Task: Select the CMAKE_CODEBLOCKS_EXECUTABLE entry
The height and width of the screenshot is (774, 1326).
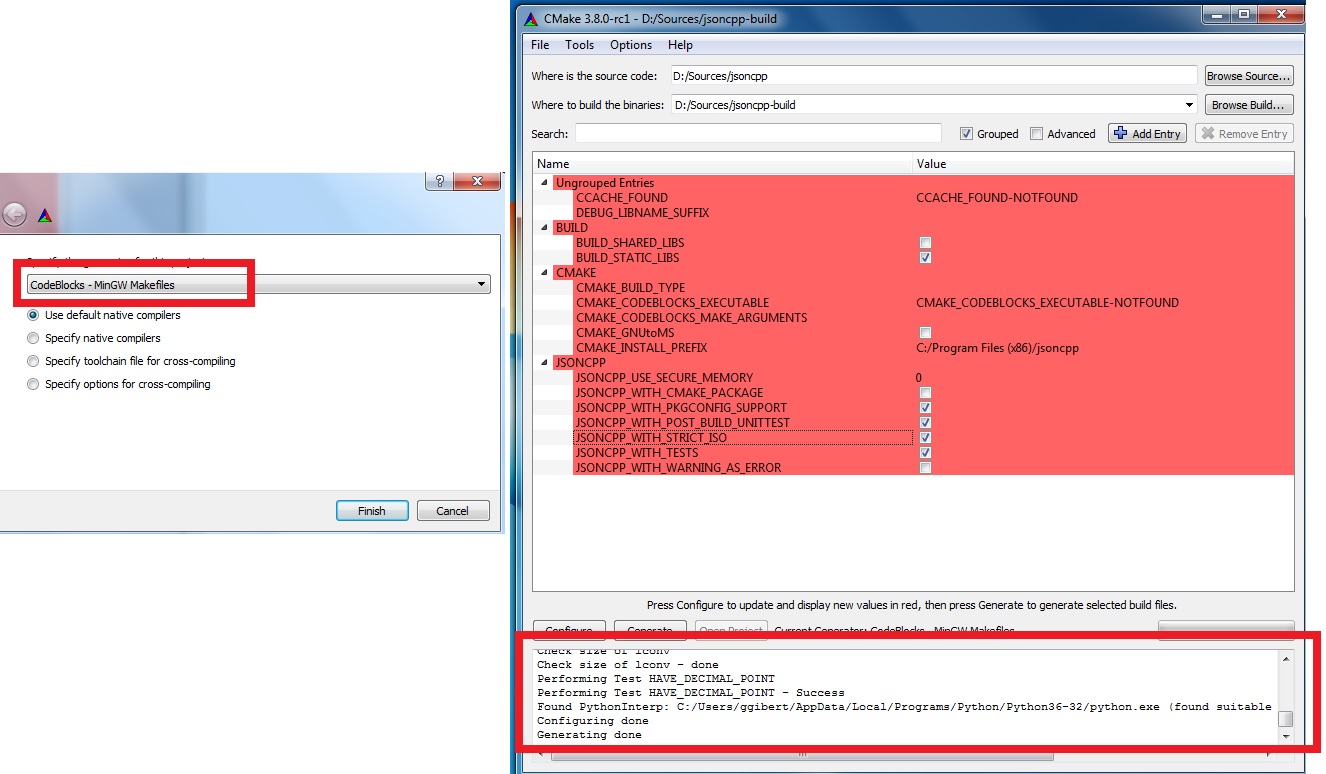Action: [672, 303]
